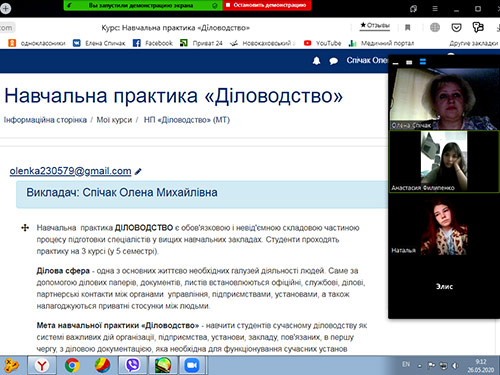Click the globe icon in address bar
500x375 pixels.
coord(435,27)
